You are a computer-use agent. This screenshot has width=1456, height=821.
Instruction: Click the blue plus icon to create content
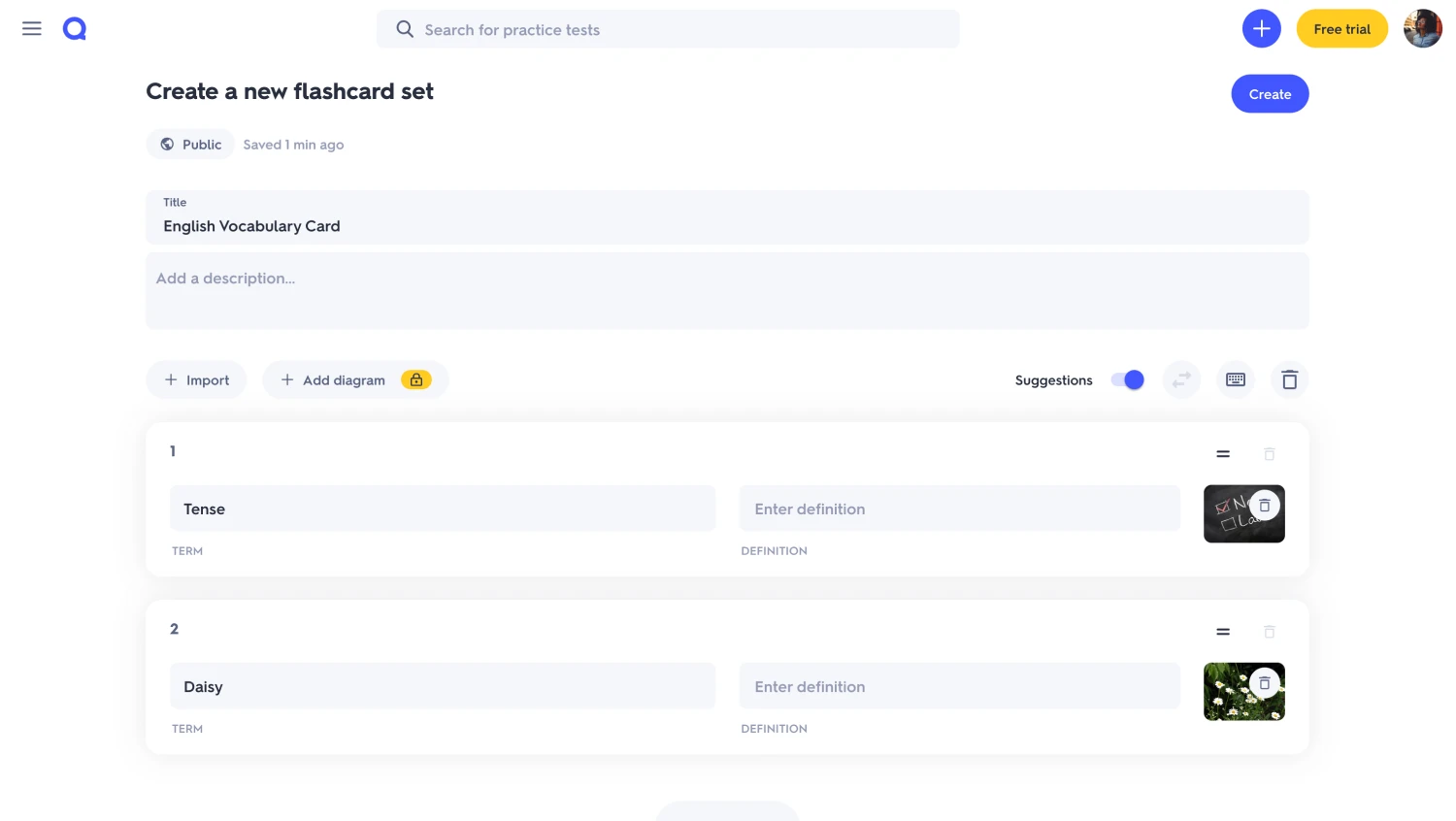[x=1261, y=28]
